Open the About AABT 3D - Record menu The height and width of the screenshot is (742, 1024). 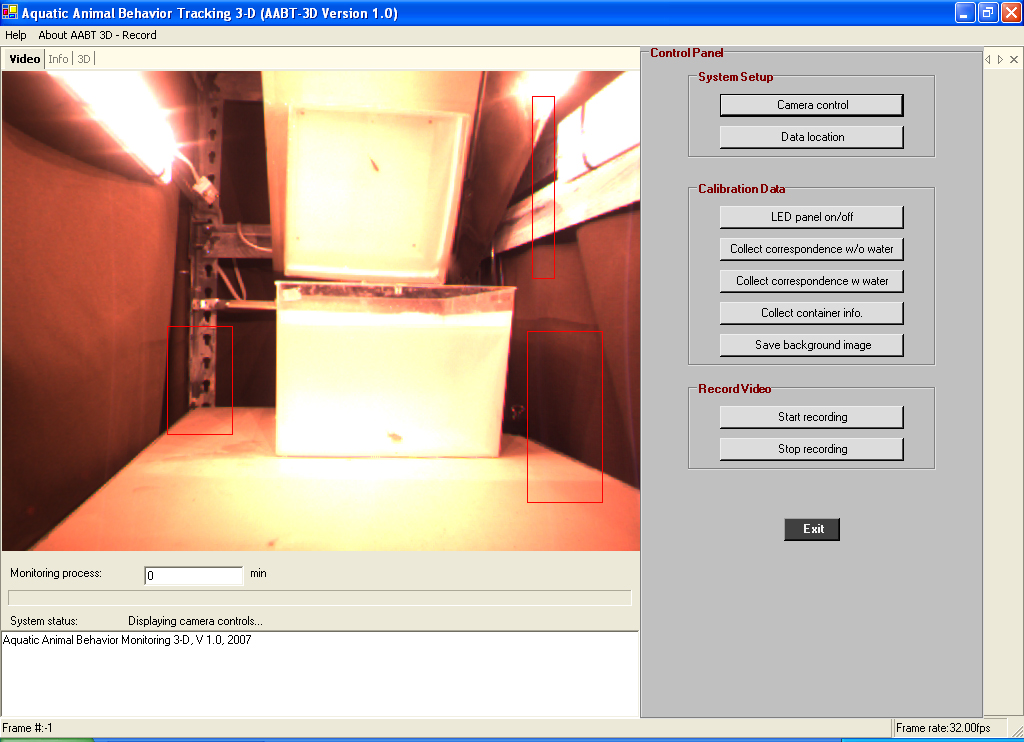point(97,35)
